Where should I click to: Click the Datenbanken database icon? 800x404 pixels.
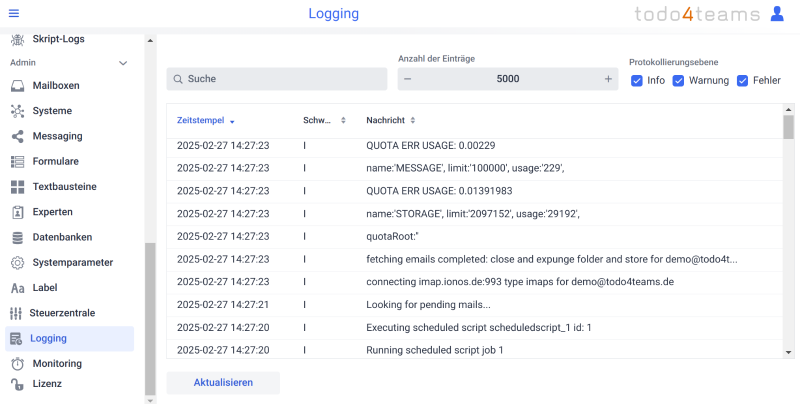click(17, 237)
